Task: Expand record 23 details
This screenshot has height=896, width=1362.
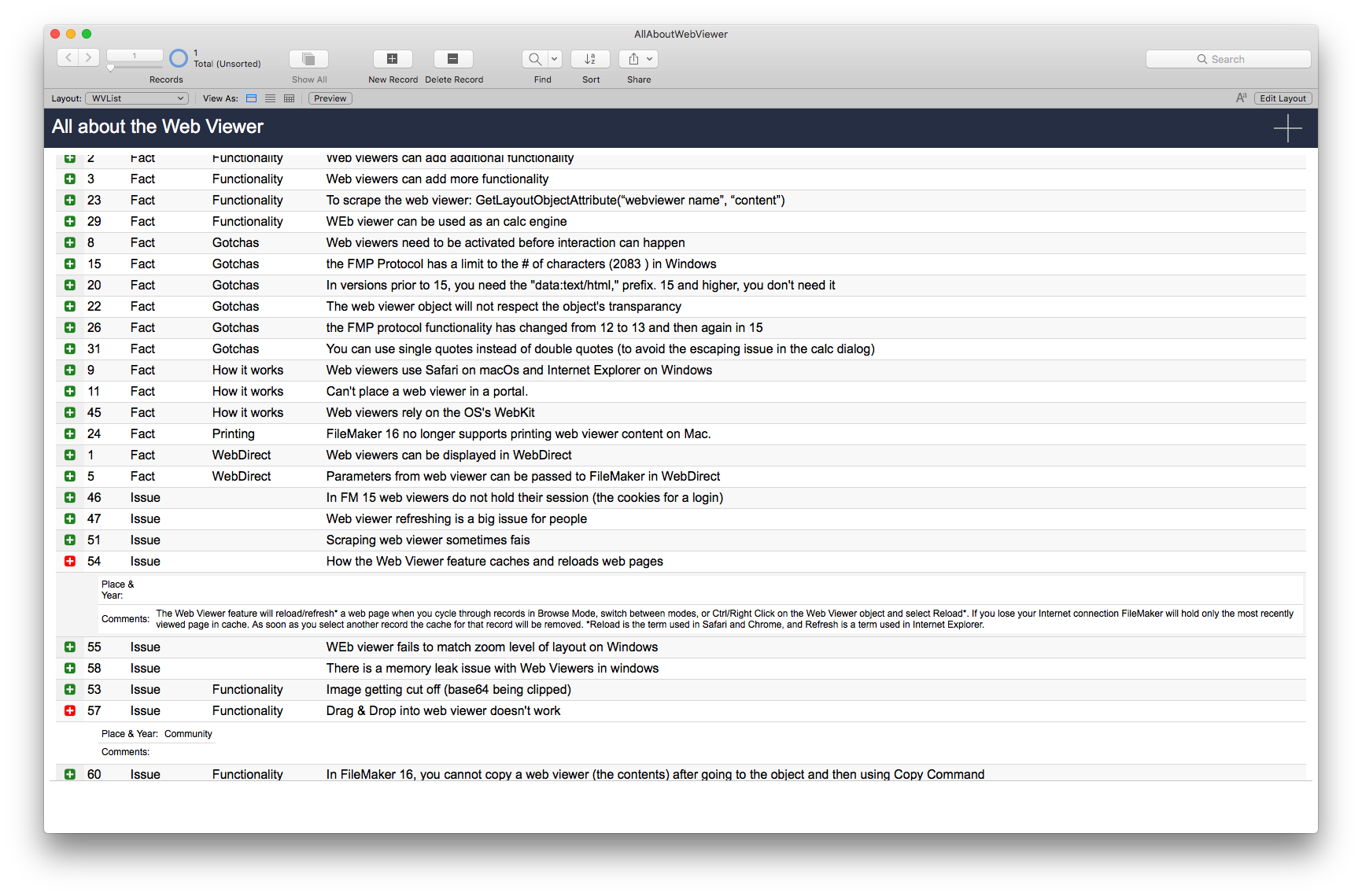Action: click(x=70, y=201)
